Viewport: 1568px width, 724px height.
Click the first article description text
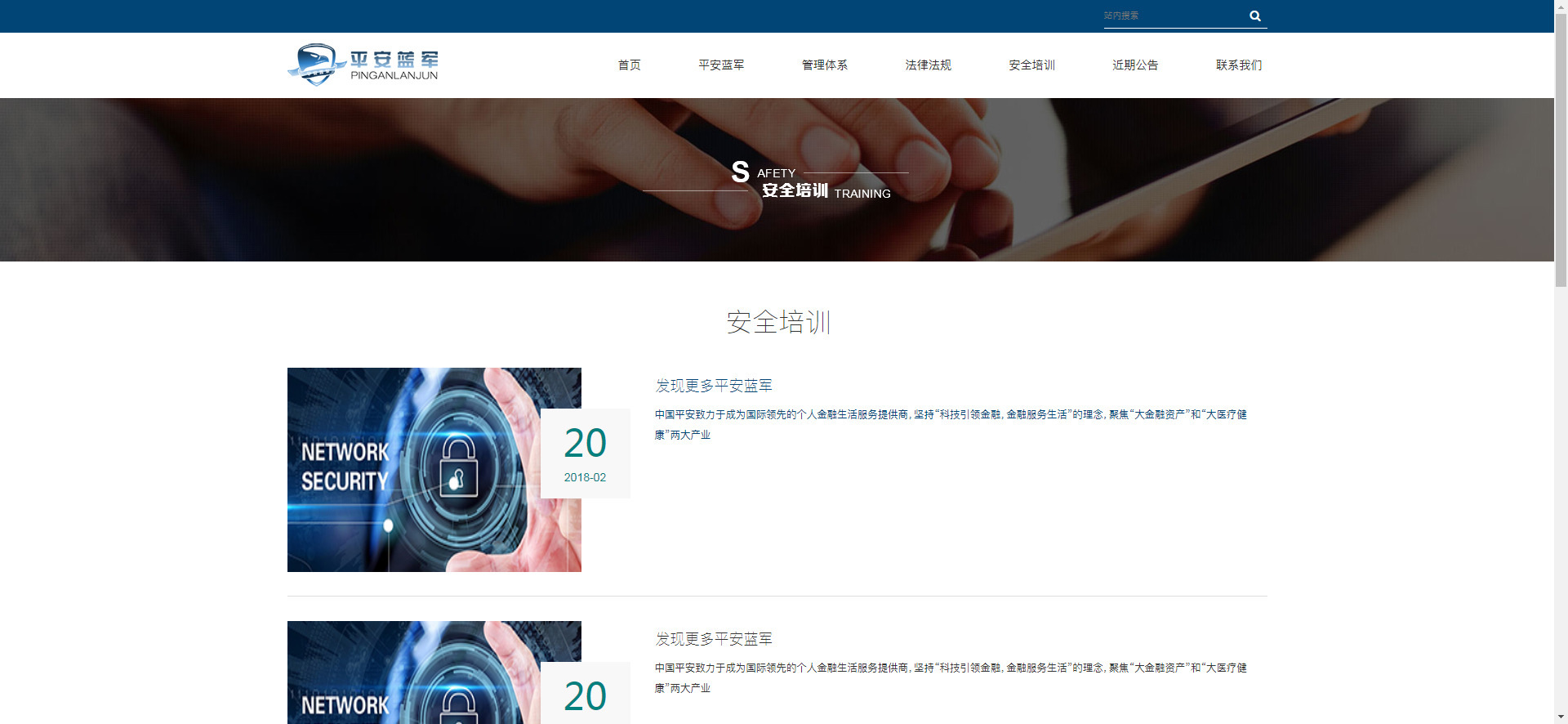click(951, 425)
